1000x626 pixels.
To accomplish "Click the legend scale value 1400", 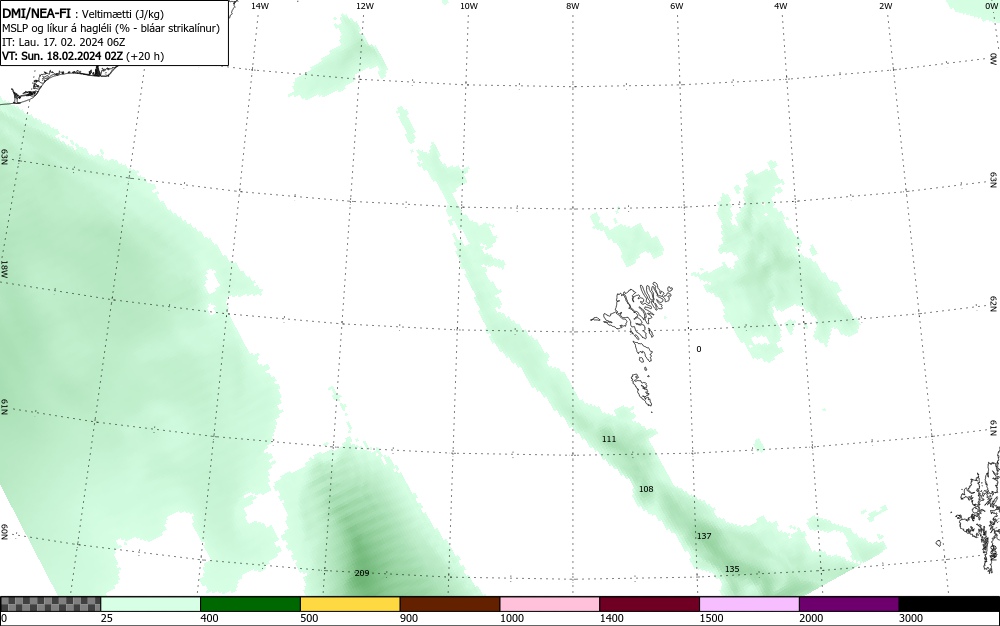I will [x=612, y=618].
